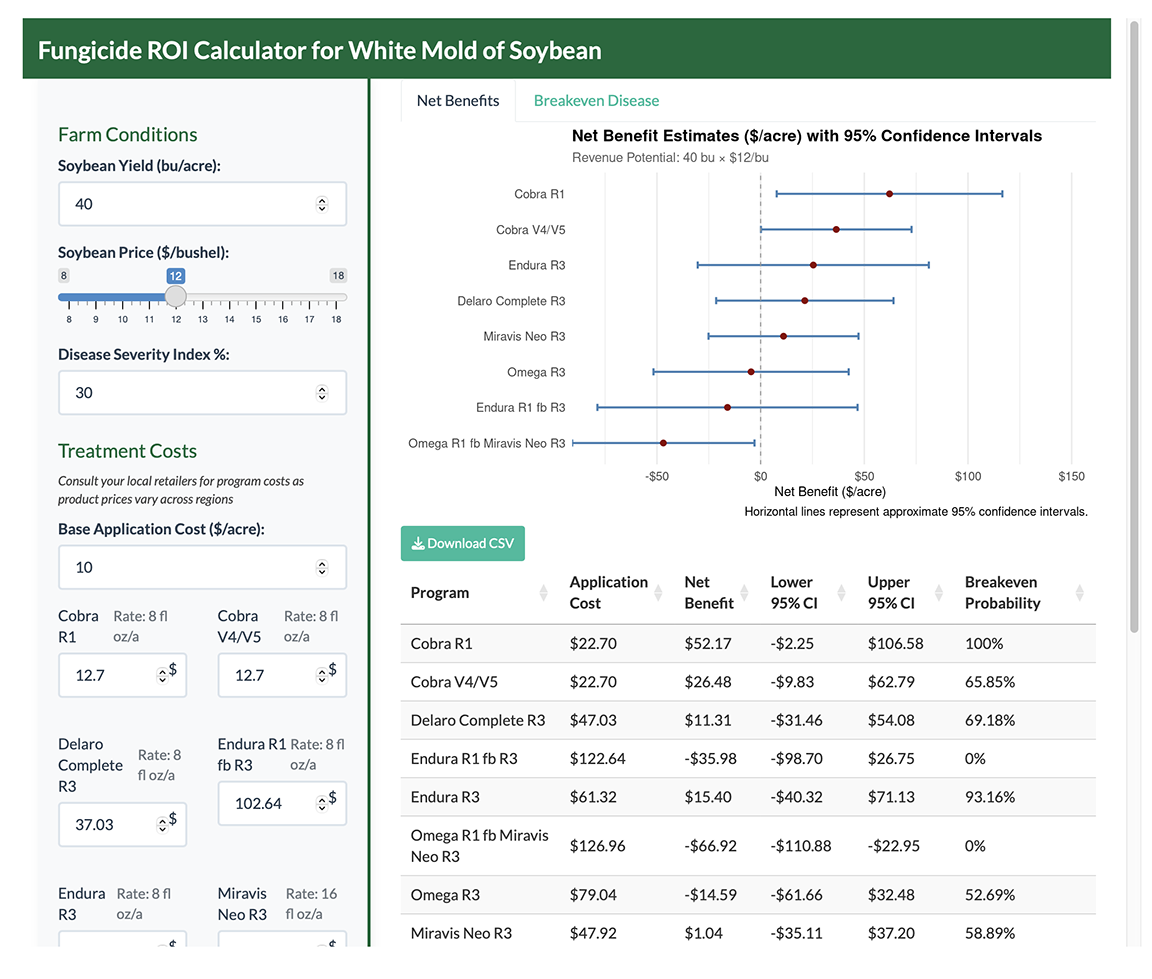The height and width of the screenshot is (979, 1152).
Task: Click the Soybean Price slider handle
Action: (x=176, y=296)
